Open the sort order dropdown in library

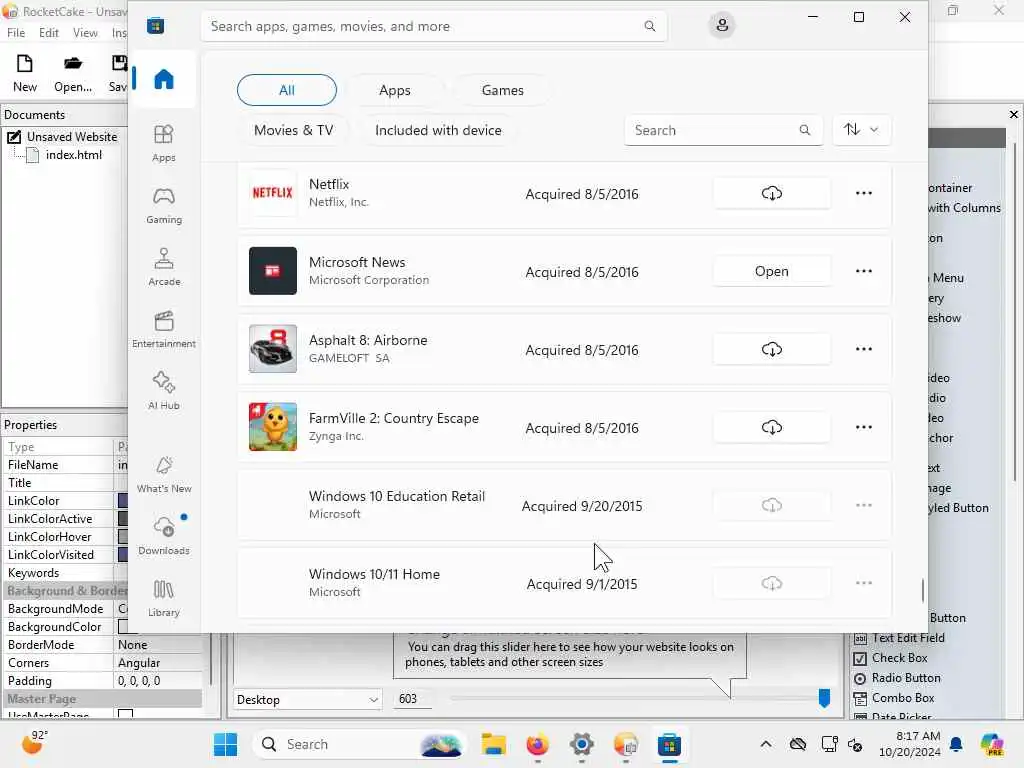coord(861,130)
